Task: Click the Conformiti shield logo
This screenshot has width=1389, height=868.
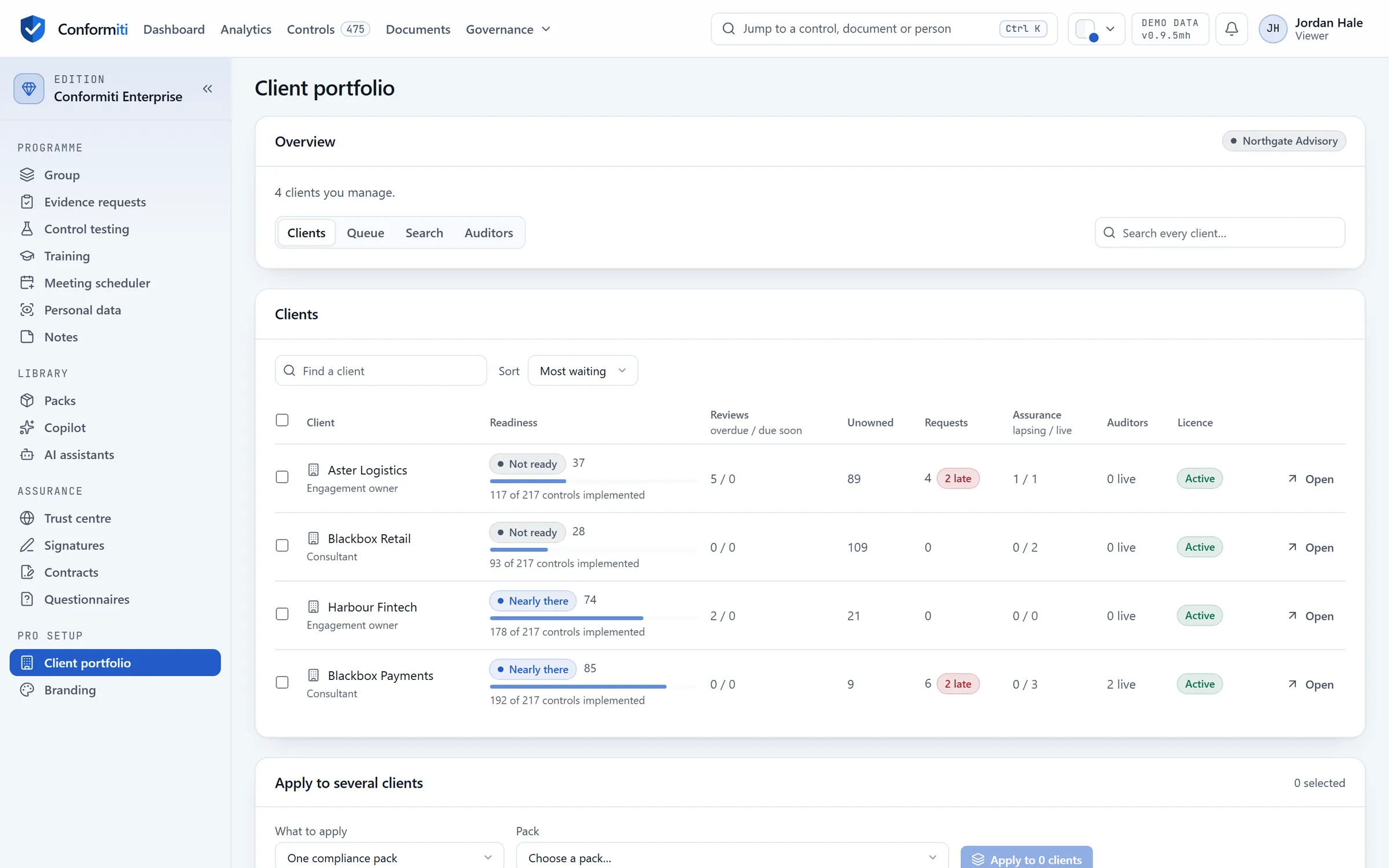Action: click(x=32, y=28)
